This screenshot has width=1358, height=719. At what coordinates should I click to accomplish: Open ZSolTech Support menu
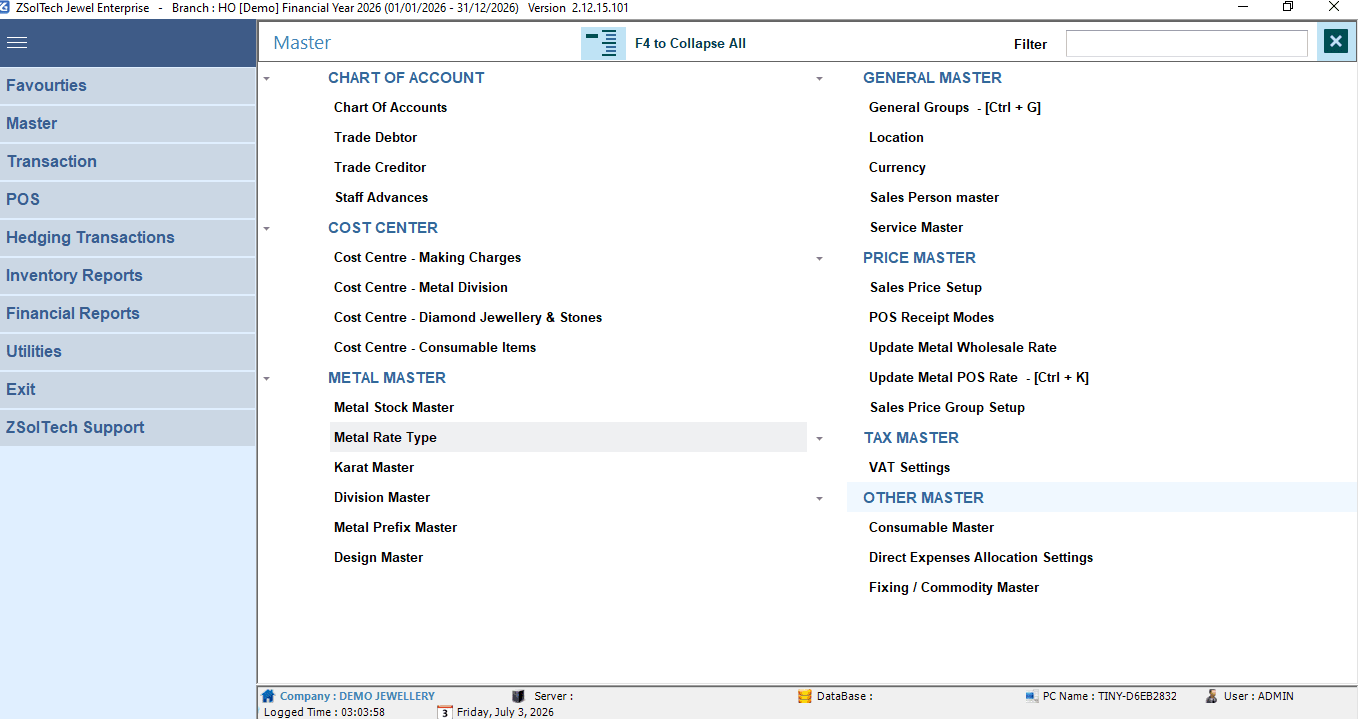128,428
